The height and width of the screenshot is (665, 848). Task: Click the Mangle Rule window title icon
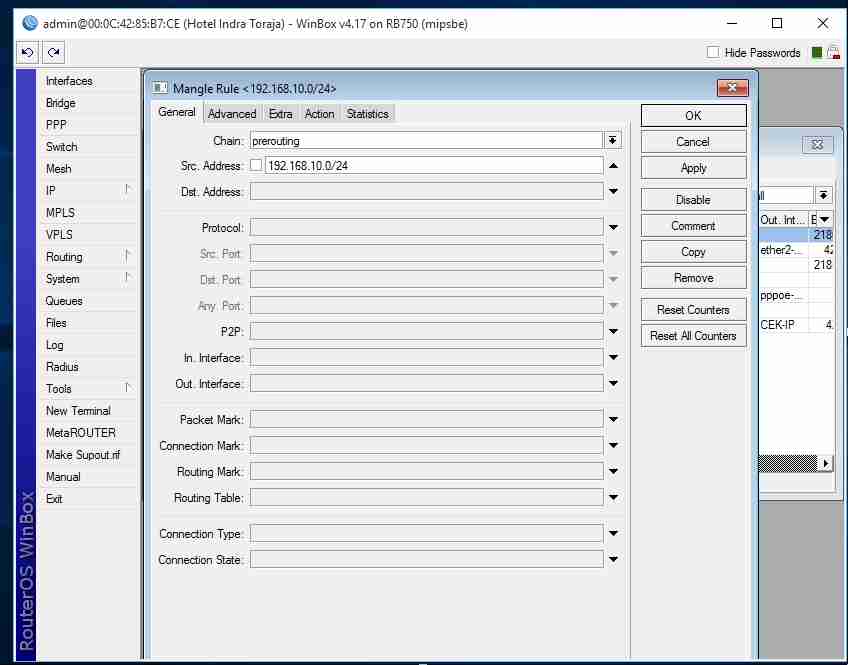[160, 88]
